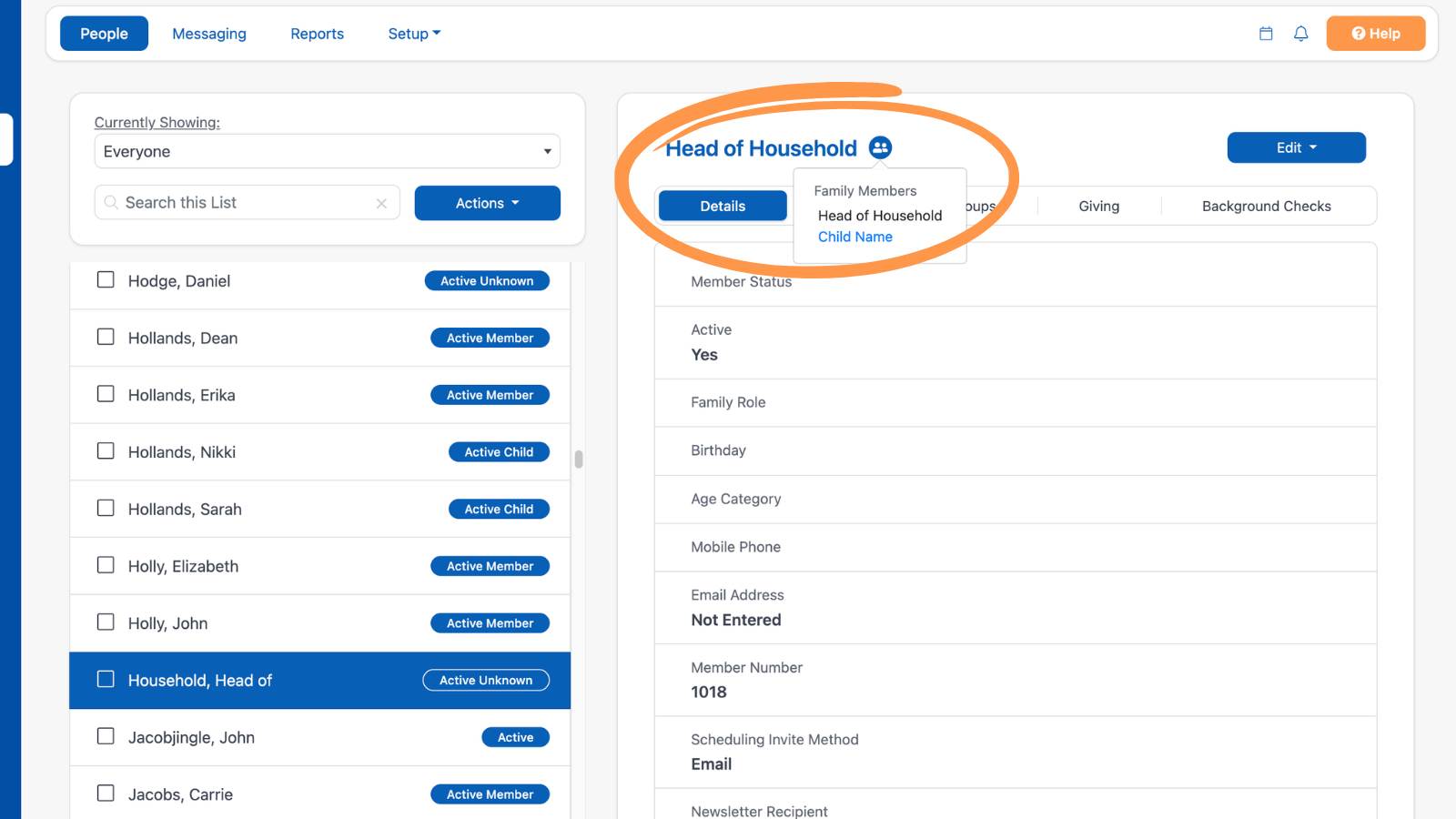Open the Actions dropdown button

coord(488,203)
